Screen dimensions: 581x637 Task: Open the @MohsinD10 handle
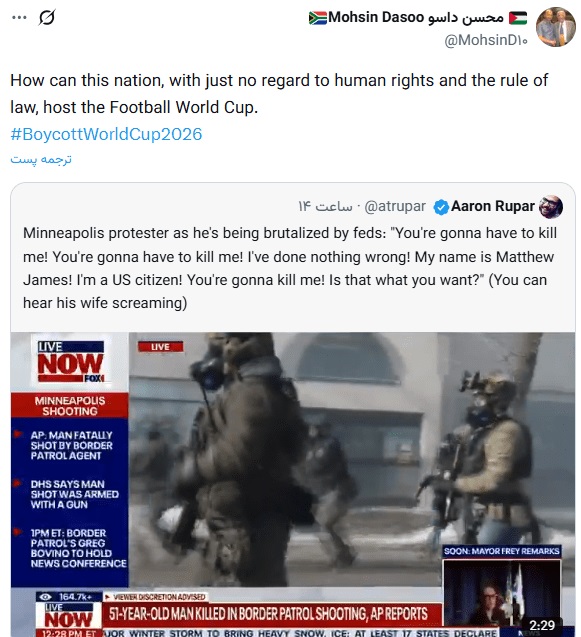tap(486, 40)
